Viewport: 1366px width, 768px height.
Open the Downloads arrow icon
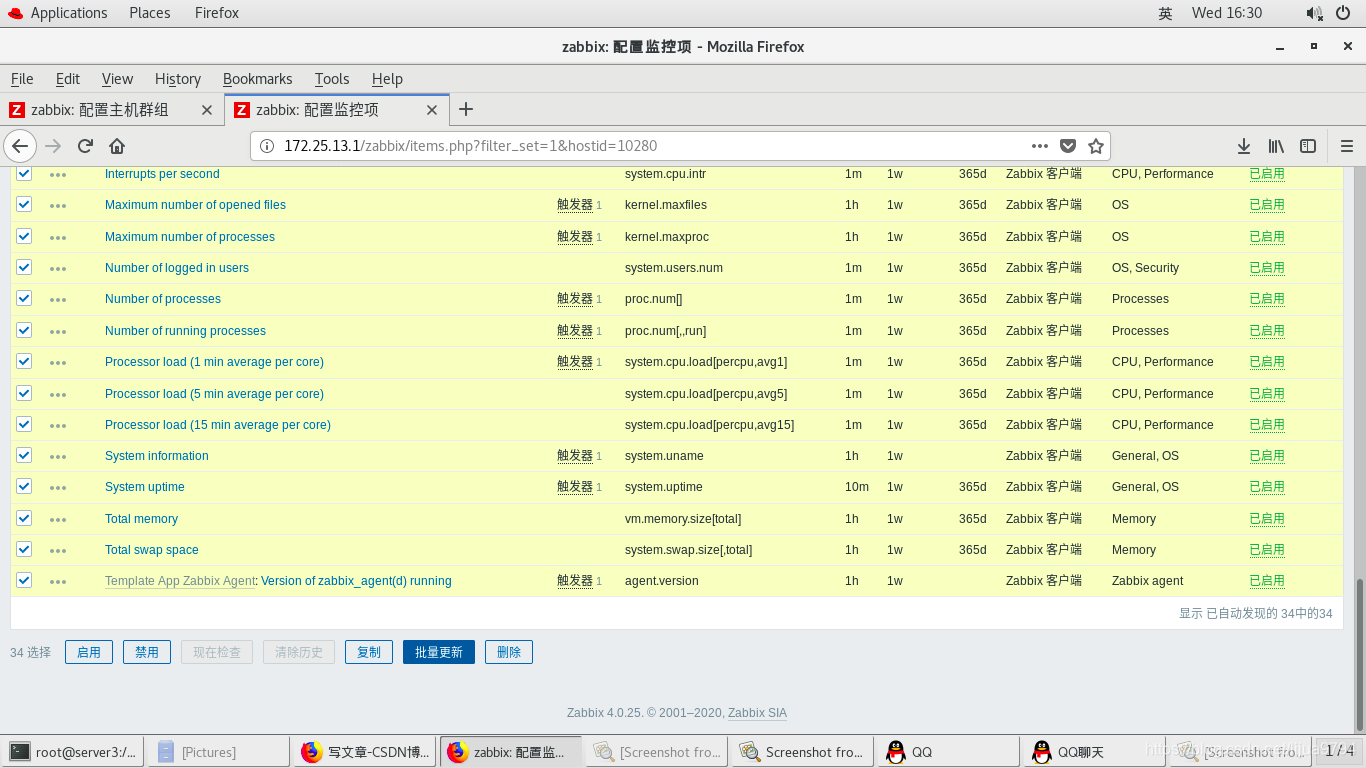pos(1244,146)
